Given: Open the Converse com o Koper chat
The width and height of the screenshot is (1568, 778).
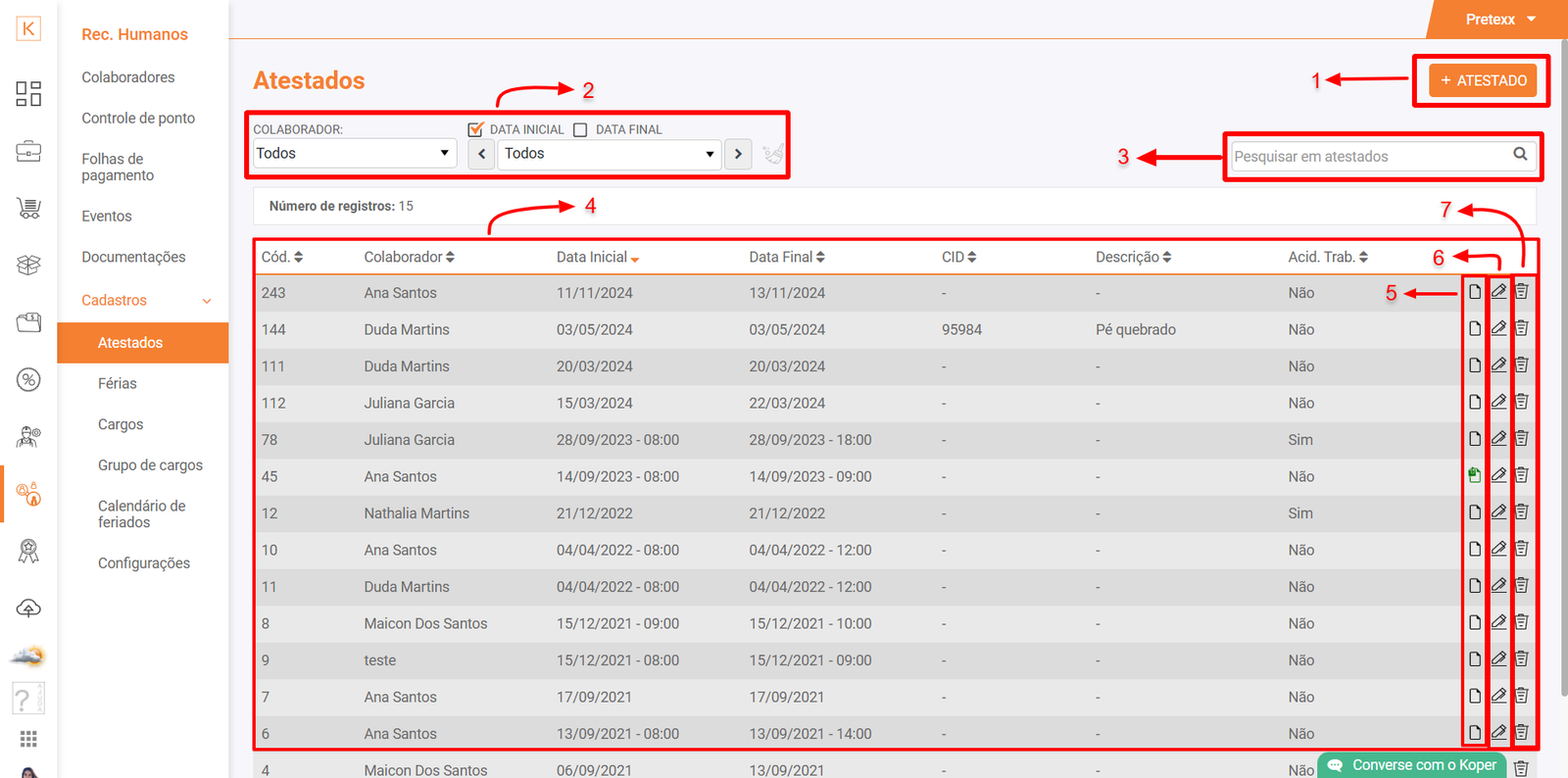Looking at the screenshot, I should tap(1412, 765).
